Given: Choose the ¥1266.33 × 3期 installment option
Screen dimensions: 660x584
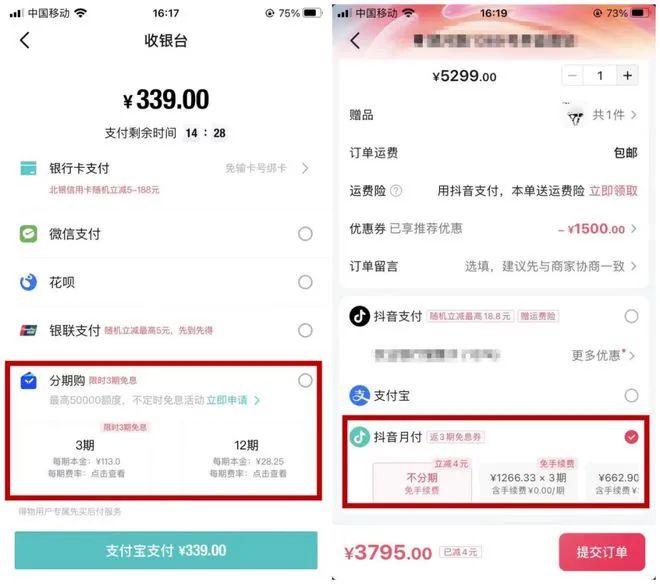Looking at the screenshot, I should point(528,482).
